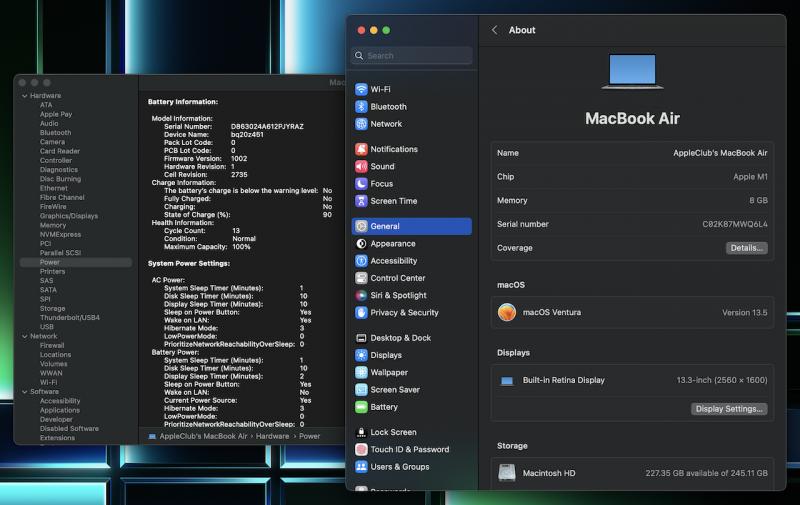The width and height of the screenshot is (800, 505).
Task: Open Notifications settings icon
Action: tap(361, 149)
